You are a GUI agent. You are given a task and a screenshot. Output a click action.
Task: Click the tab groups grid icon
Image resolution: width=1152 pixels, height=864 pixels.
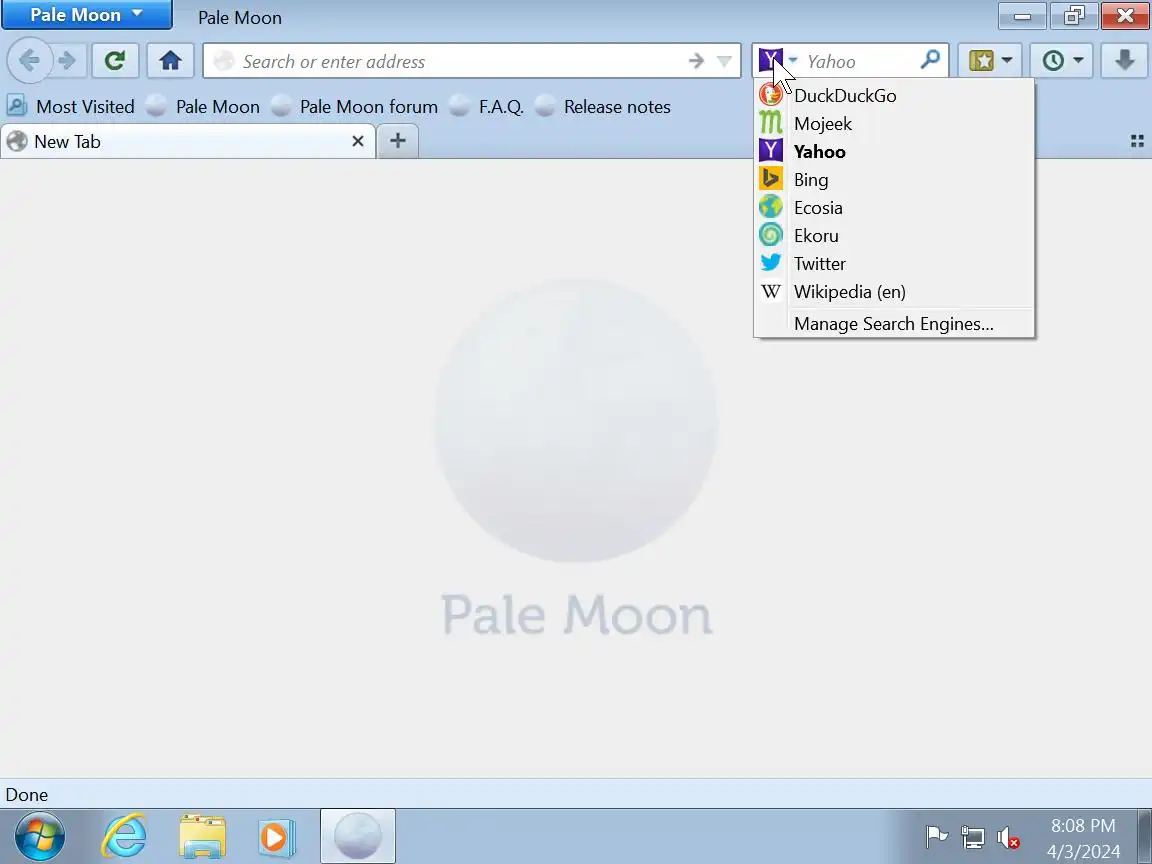1137,141
